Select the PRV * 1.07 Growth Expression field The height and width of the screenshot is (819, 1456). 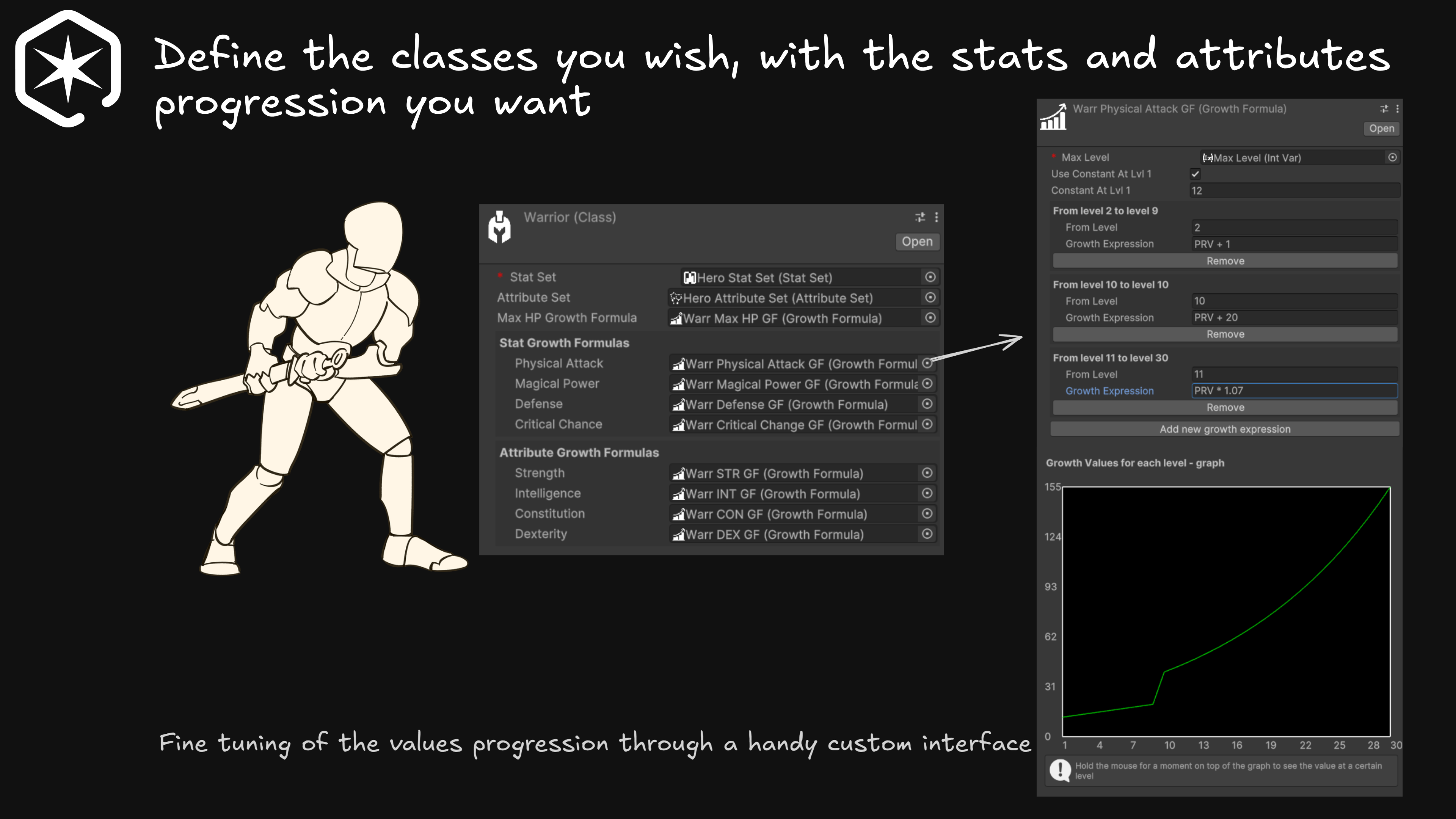pyautogui.click(x=1294, y=391)
